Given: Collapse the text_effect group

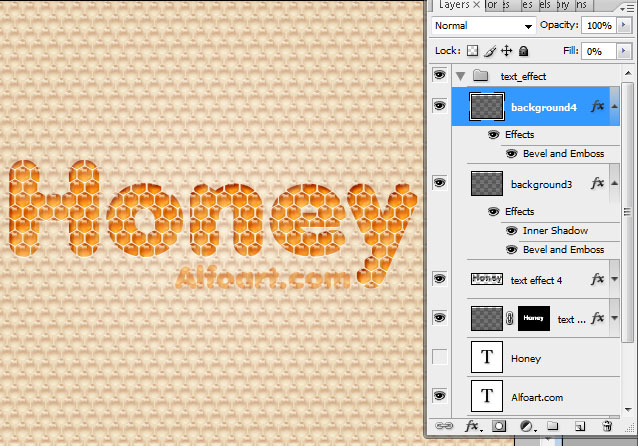Looking at the screenshot, I should coord(460,76).
